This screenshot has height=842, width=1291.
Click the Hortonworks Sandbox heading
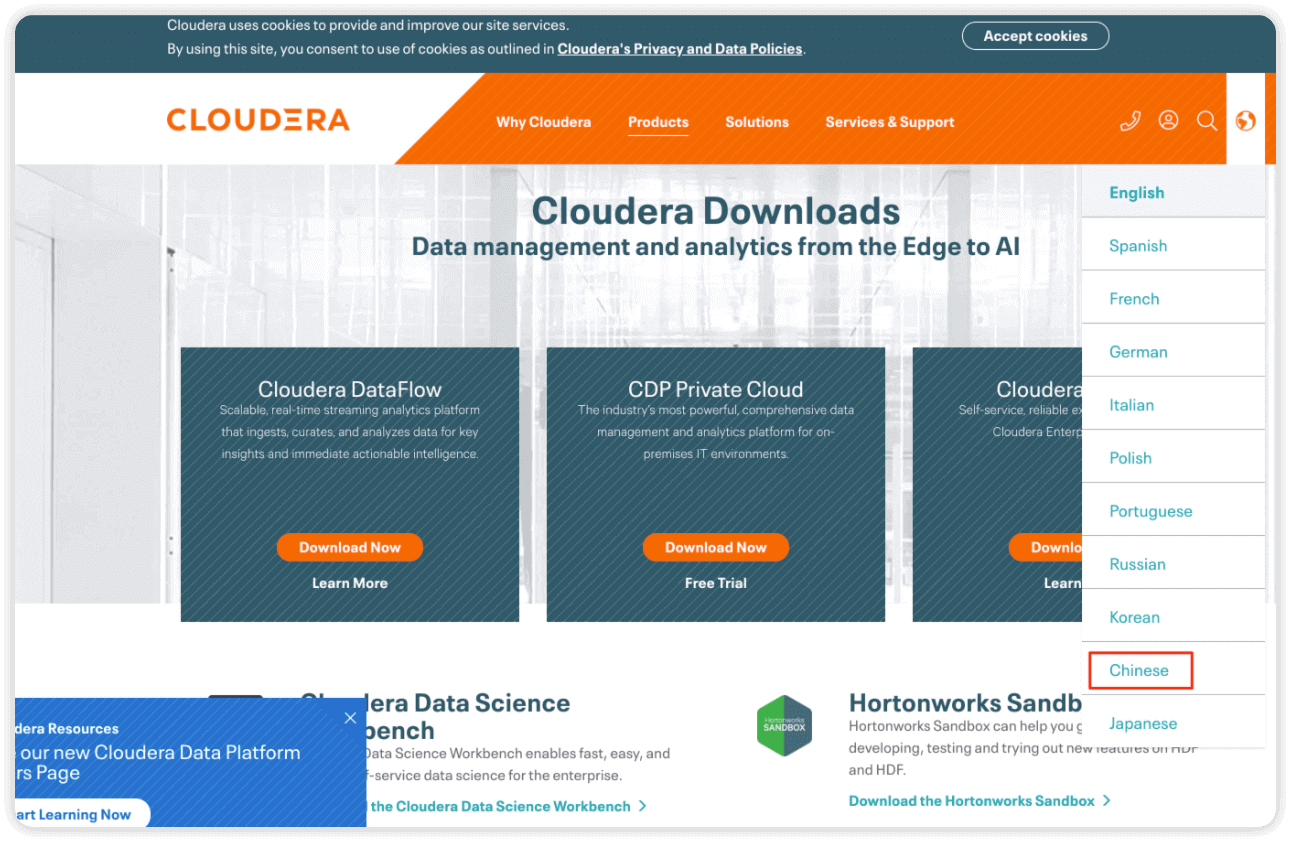[x=965, y=702]
